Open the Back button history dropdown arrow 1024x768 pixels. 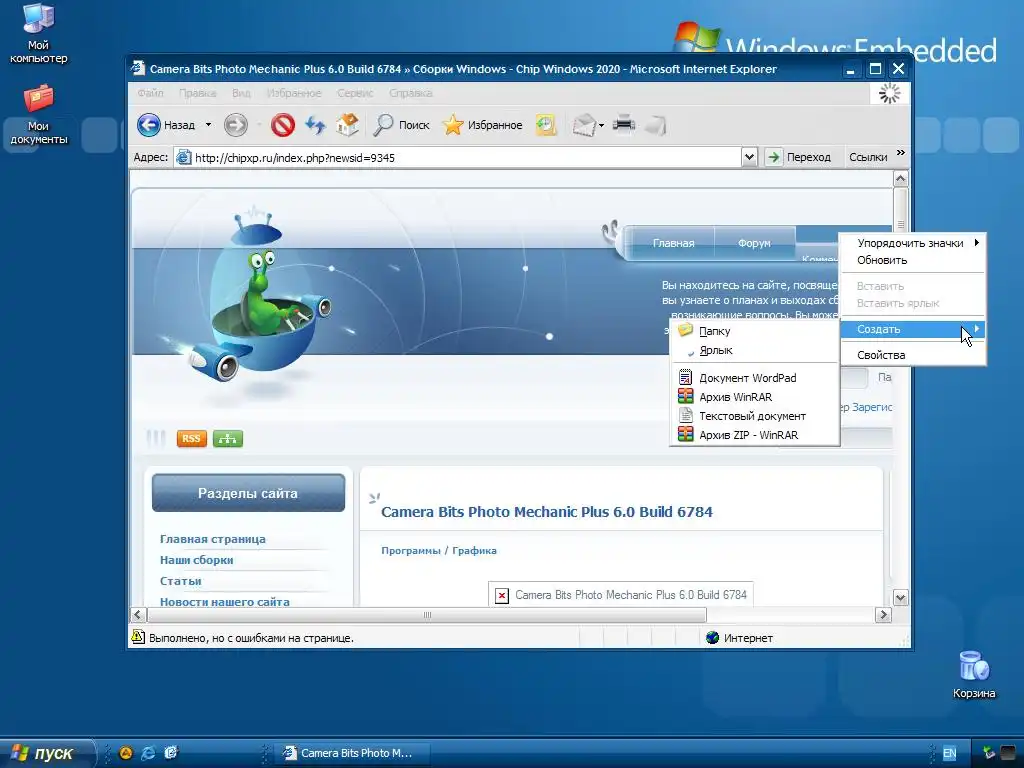pyautogui.click(x=208, y=125)
